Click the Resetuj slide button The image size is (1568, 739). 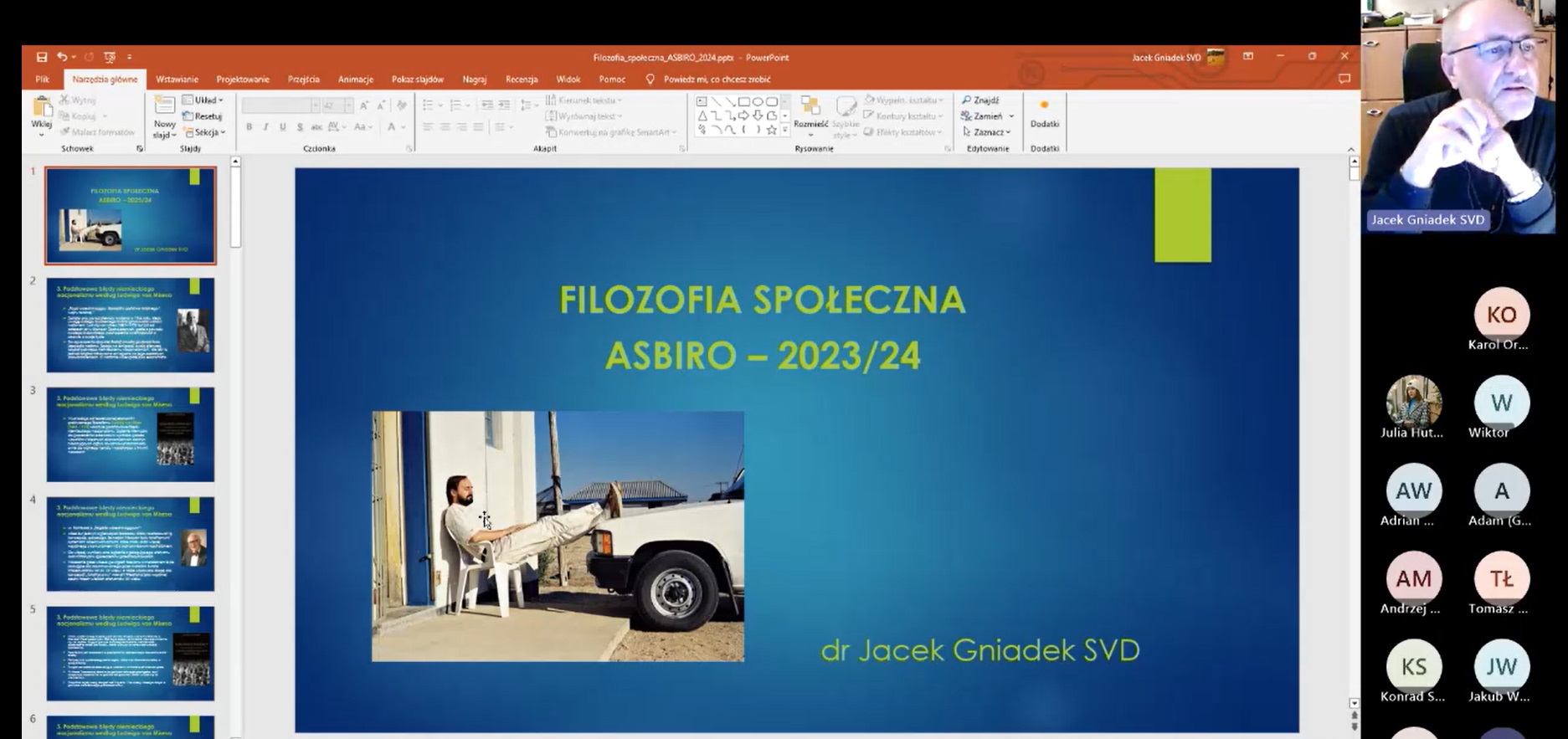pyautogui.click(x=203, y=116)
